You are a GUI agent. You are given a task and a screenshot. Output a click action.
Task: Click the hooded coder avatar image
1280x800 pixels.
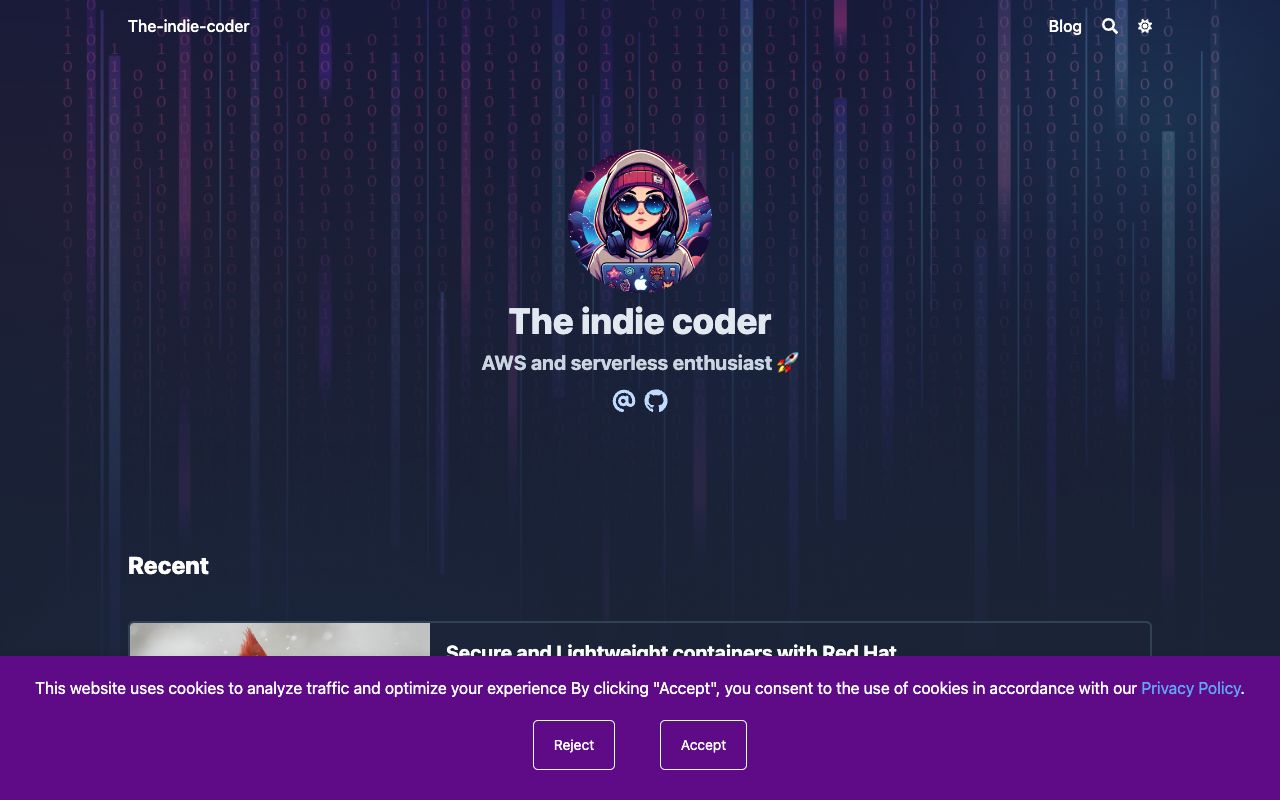(x=640, y=221)
